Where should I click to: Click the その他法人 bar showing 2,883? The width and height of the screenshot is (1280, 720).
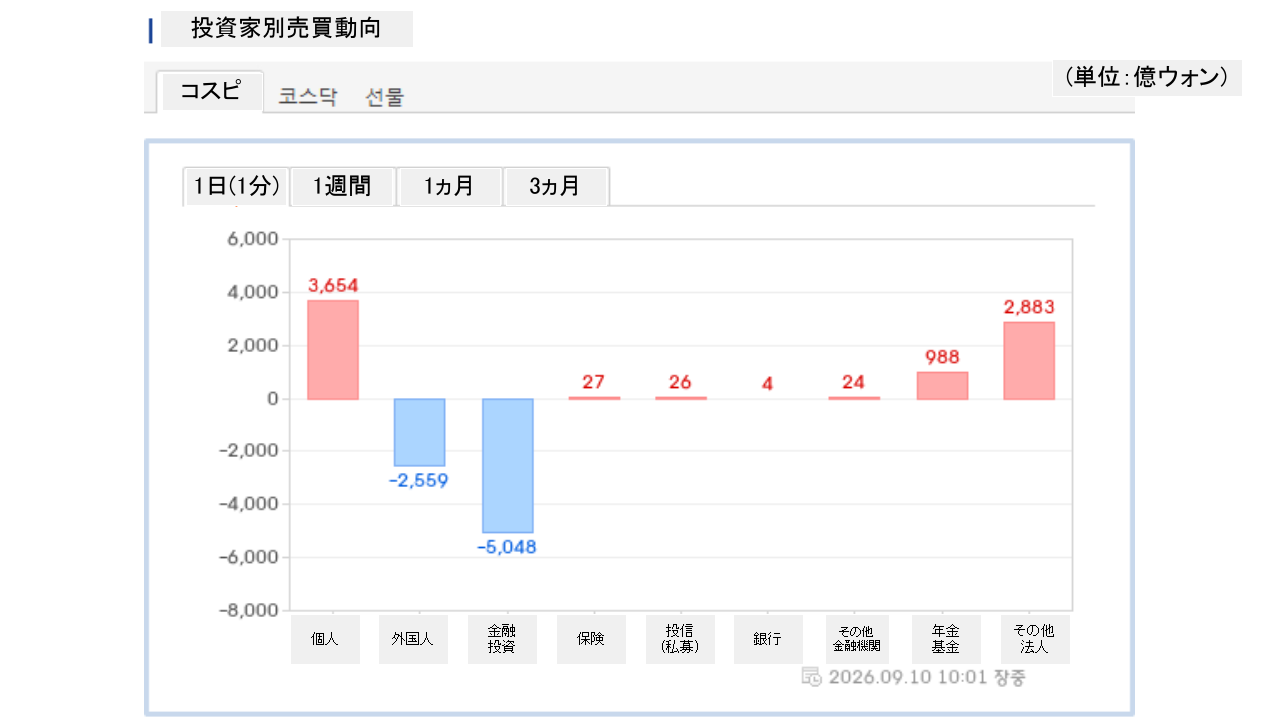1029,360
